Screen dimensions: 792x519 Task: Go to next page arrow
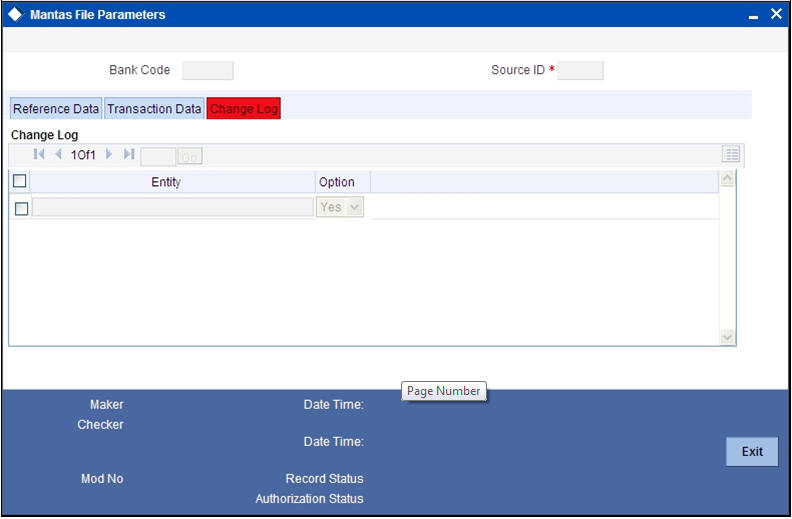109,154
